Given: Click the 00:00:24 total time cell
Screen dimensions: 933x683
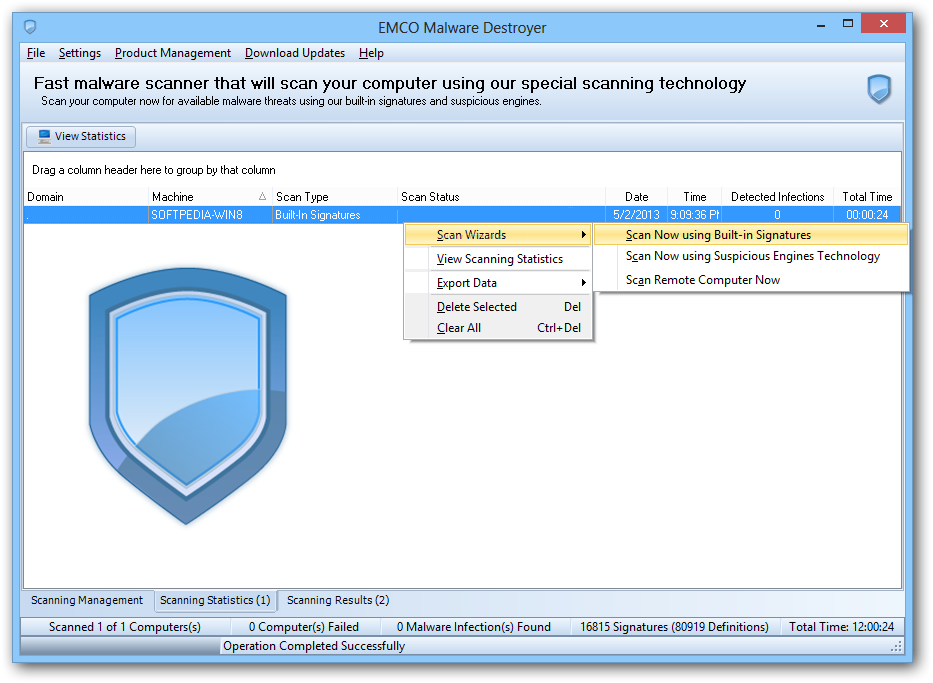Looking at the screenshot, I should (867, 215).
